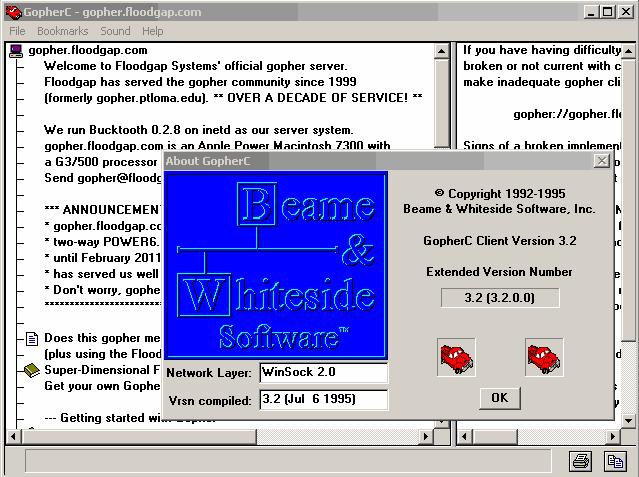Click left pane horizontal scrollbar right arrow
The height and width of the screenshot is (477, 639).
(441, 437)
